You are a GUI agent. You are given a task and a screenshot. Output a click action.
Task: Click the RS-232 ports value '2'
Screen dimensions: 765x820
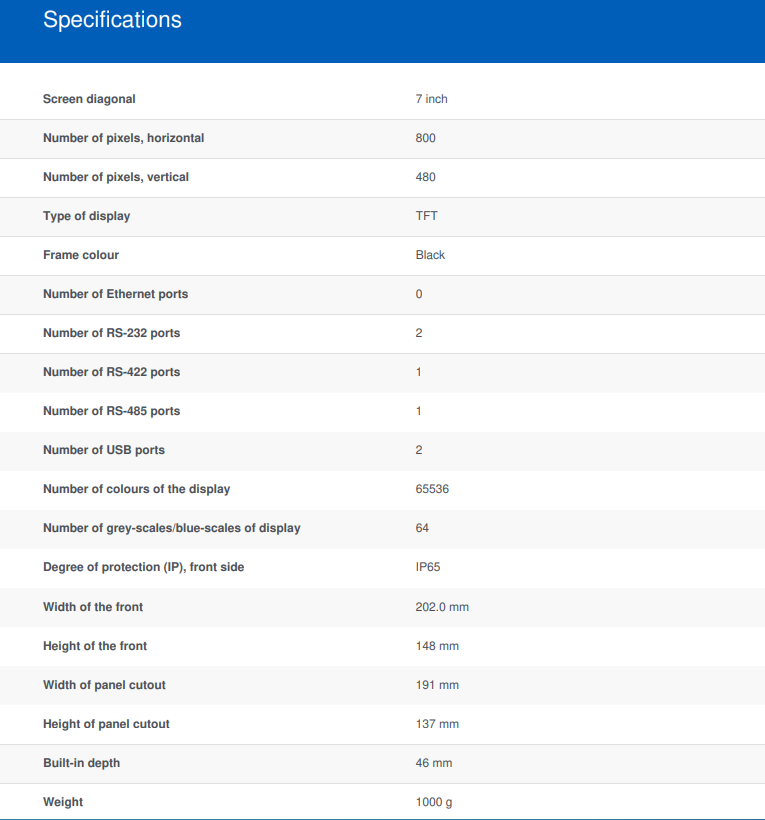click(419, 333)
